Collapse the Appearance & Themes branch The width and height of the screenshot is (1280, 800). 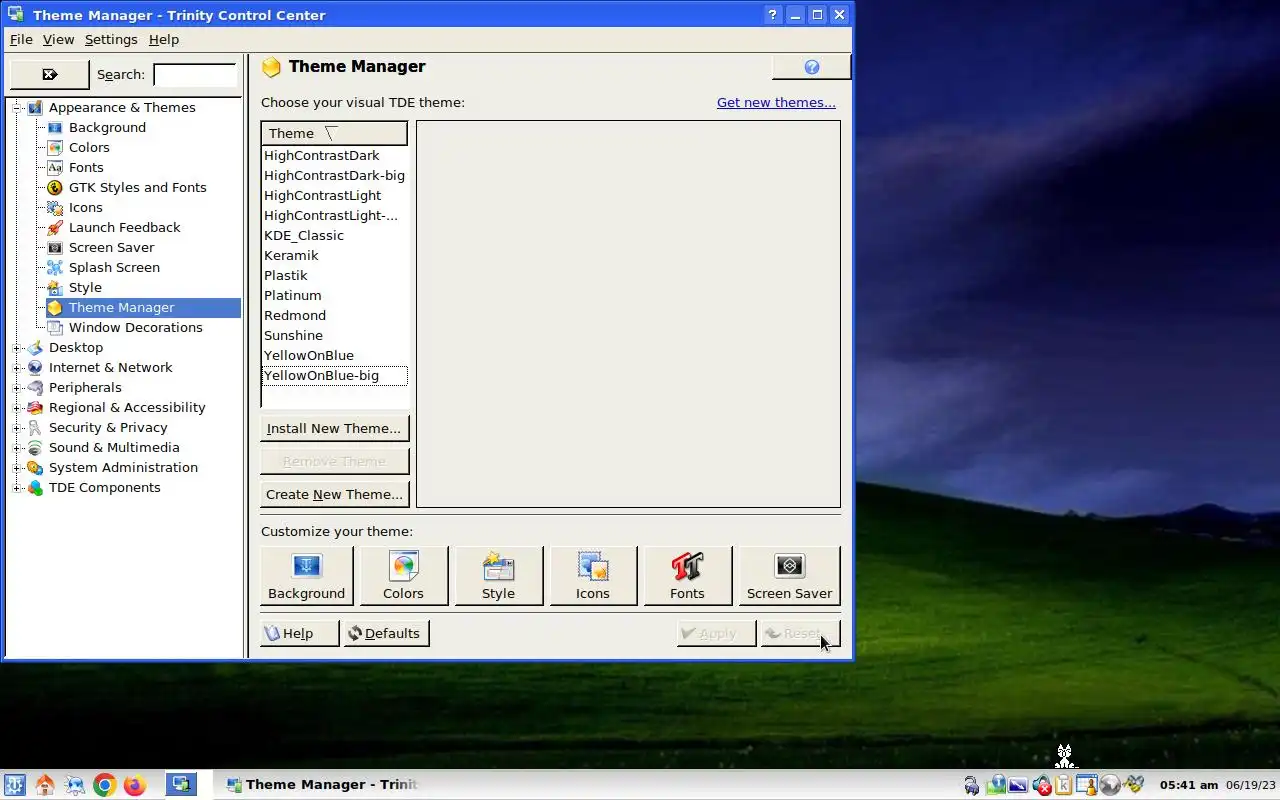point(17,107)
